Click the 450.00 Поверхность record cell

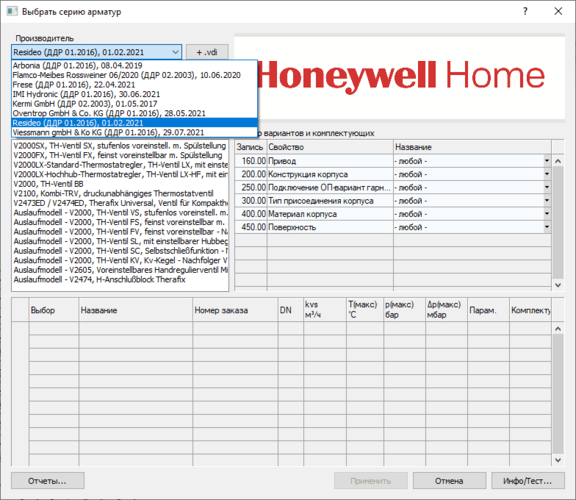point(251,227)
